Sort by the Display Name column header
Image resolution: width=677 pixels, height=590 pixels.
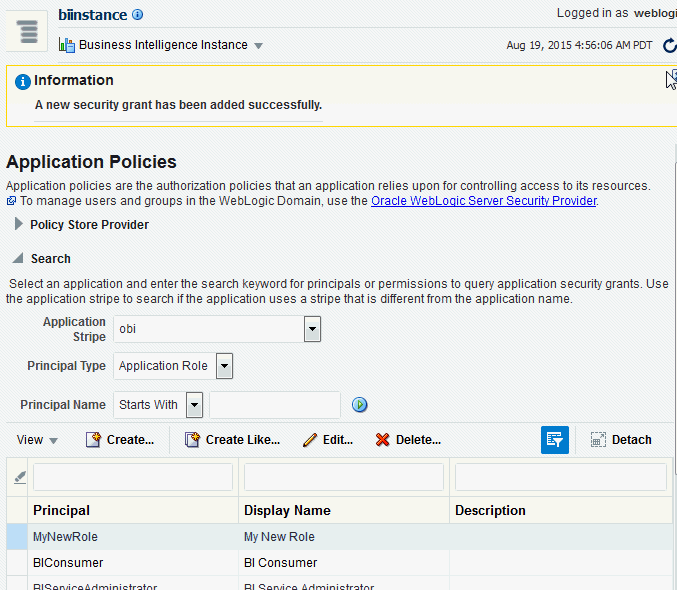pyautogui.click(x=344, y=511)
